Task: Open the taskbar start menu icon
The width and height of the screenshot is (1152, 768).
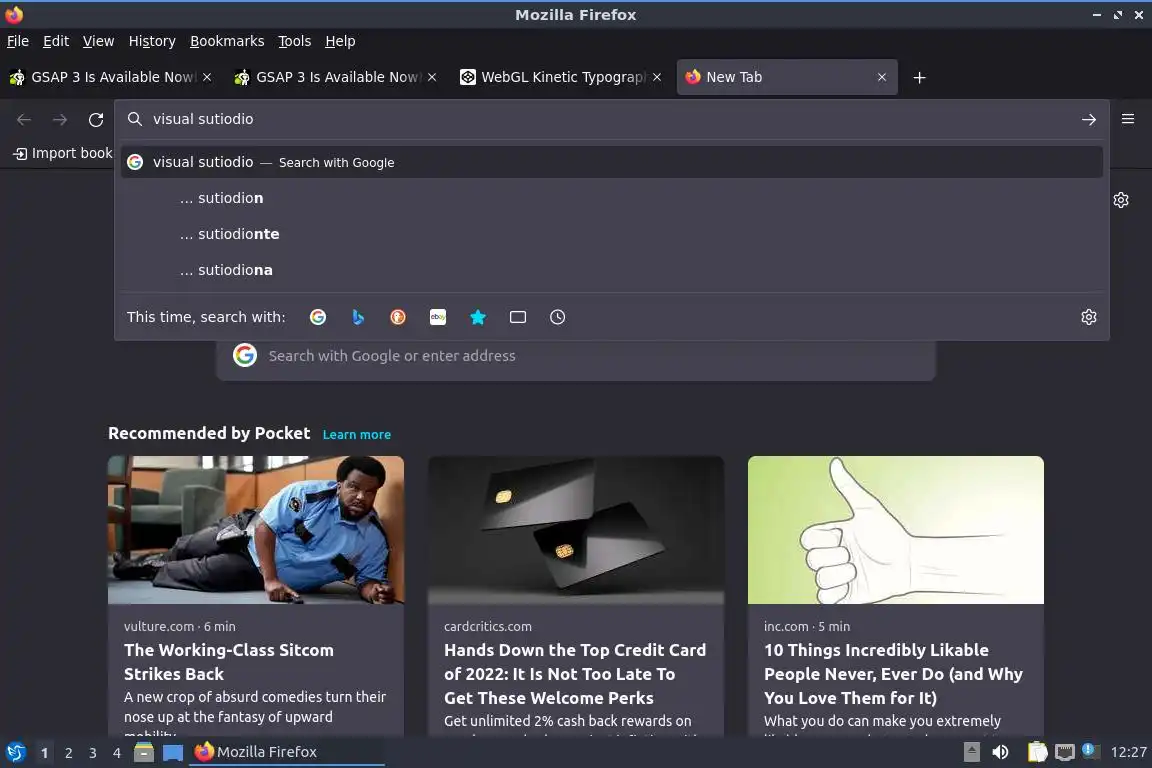Action: [15, 752]
